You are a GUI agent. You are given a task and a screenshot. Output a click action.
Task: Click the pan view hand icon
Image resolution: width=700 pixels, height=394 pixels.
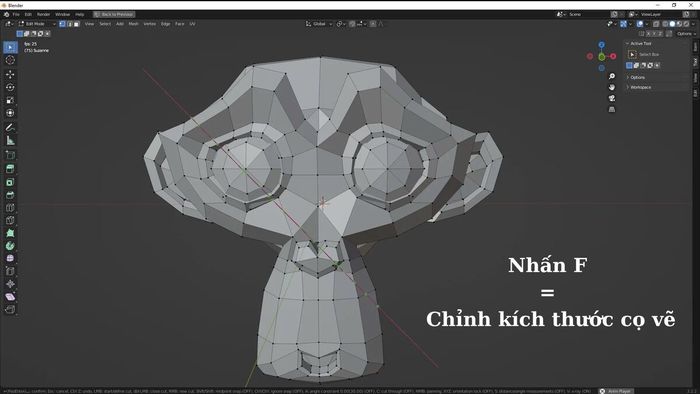point(612,87)
